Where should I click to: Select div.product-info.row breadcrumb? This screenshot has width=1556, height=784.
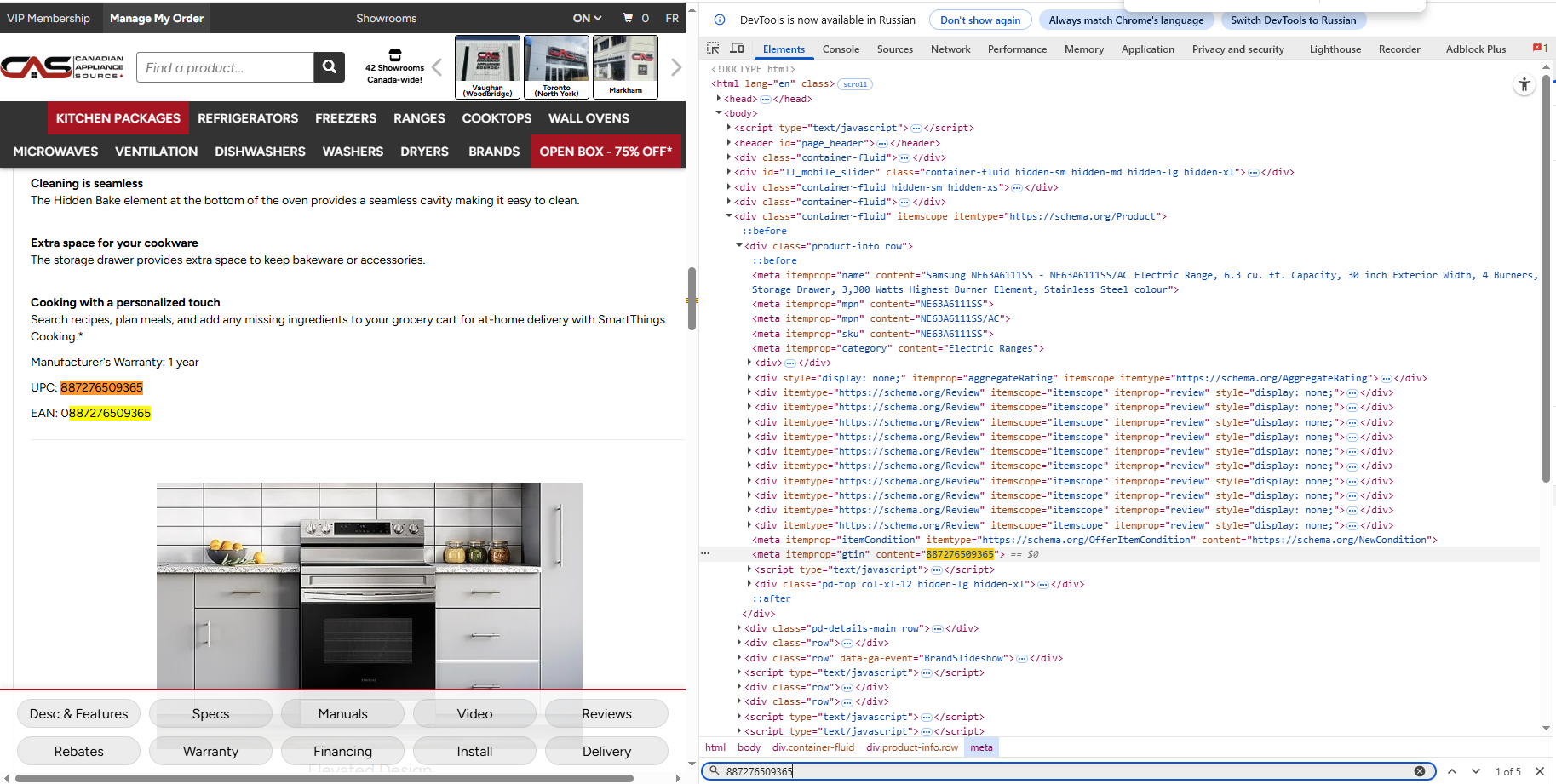click(x=912, y=747)
